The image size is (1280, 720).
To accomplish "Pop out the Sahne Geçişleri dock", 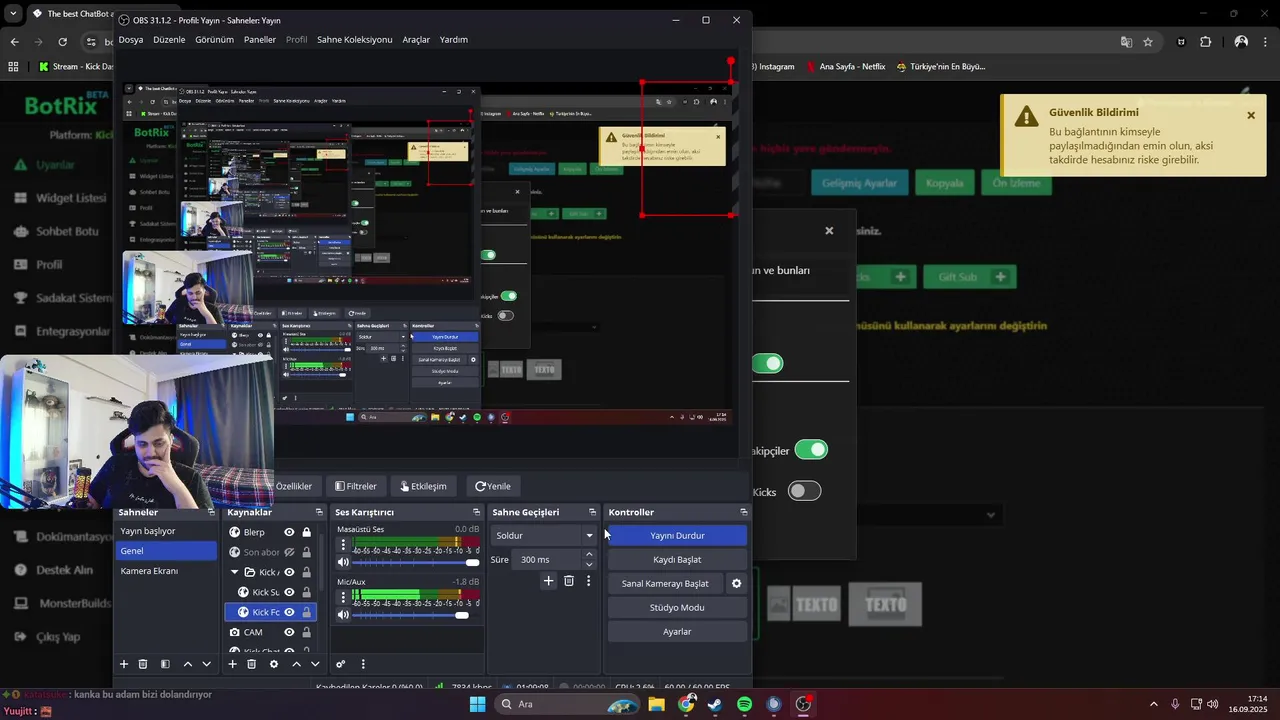I will [592, 512].
